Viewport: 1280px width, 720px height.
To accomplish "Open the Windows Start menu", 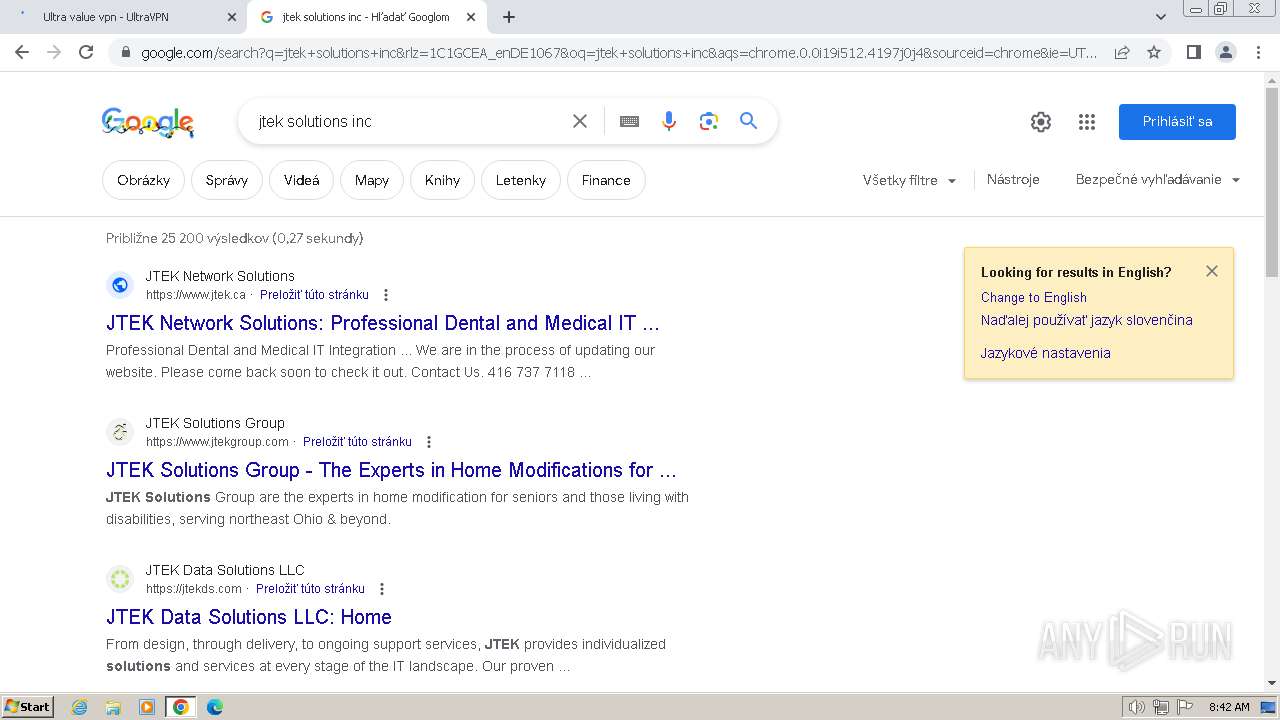I will (27, 706).
